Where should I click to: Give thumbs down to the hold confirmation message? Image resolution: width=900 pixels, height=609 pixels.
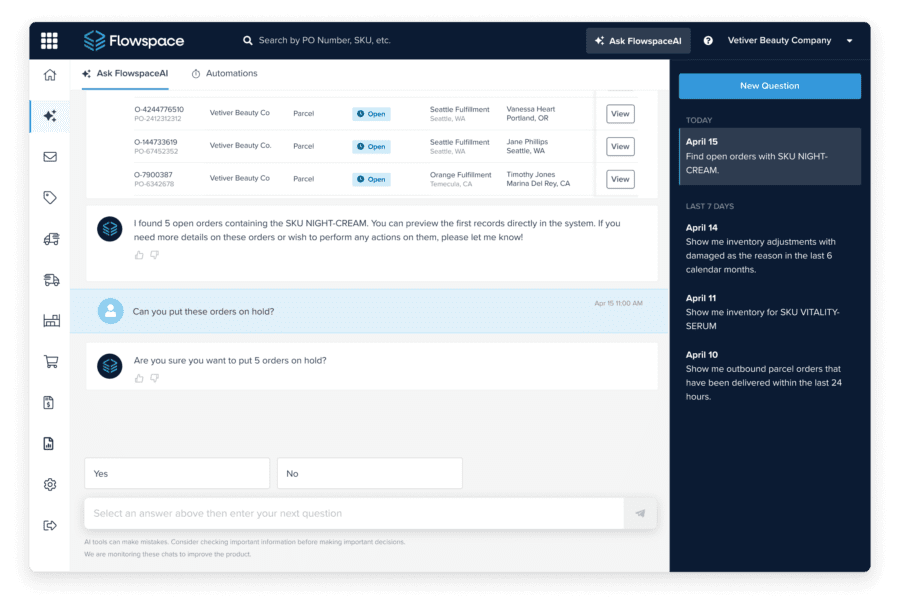(x=153, y=379)
